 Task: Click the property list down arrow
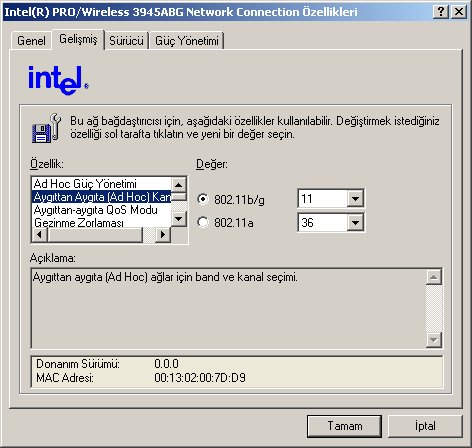pos(179,219)
